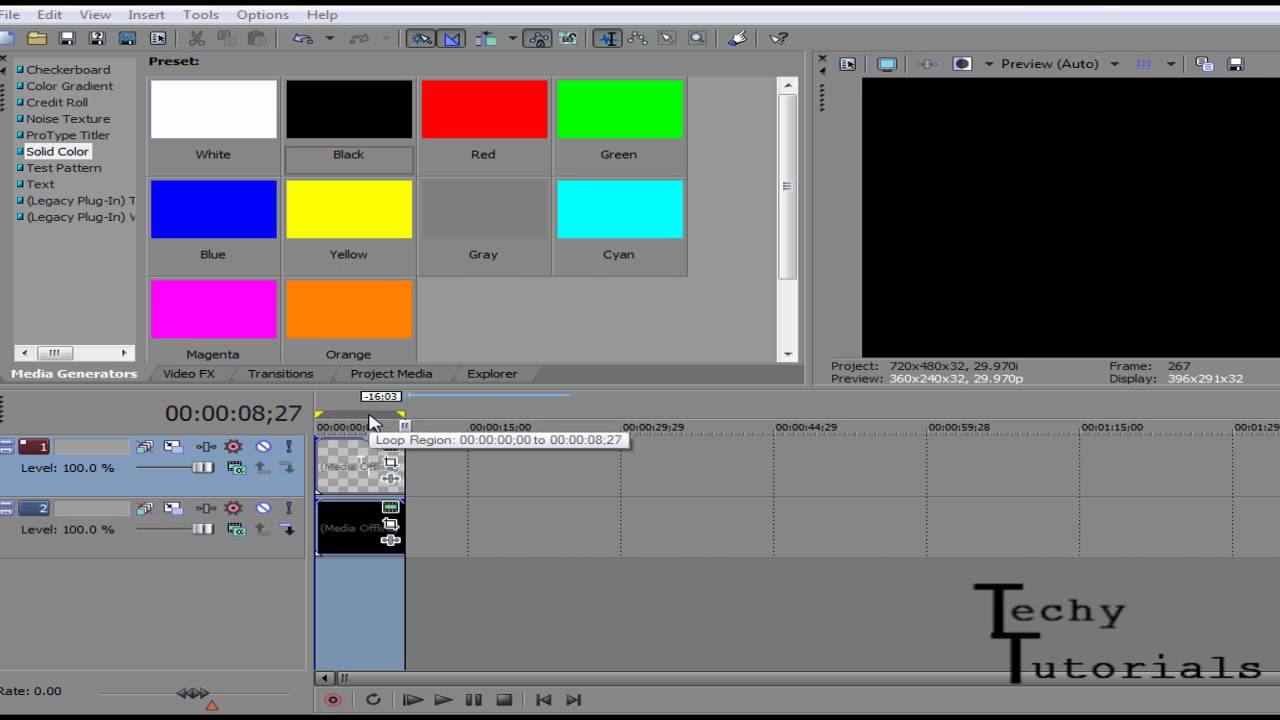Screen dimensions: 1280x720
Task: Toggle Loop Playback in transport bar
Action: click(373, 700)
